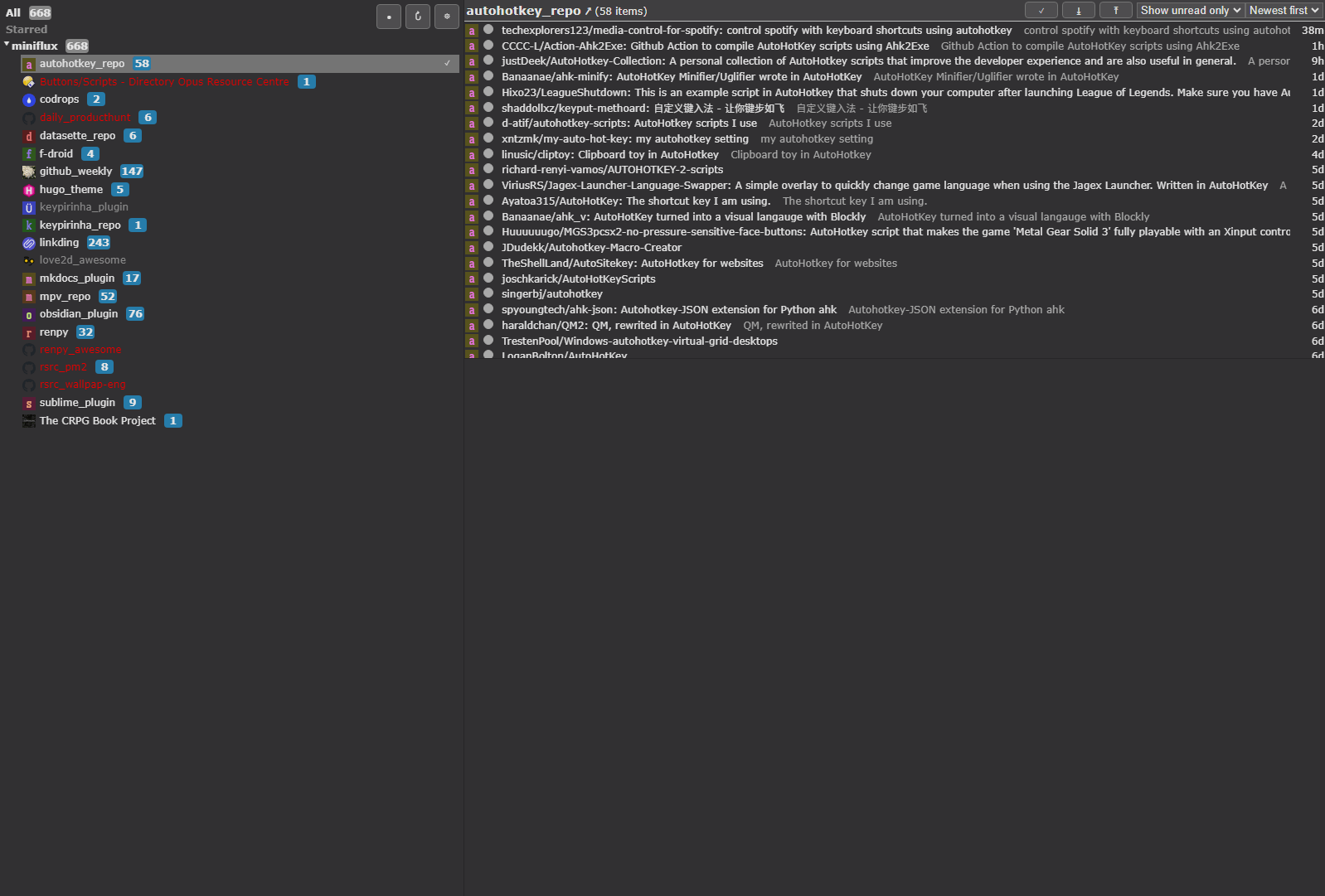Open the renpy_awesome feed

(80, 350)
